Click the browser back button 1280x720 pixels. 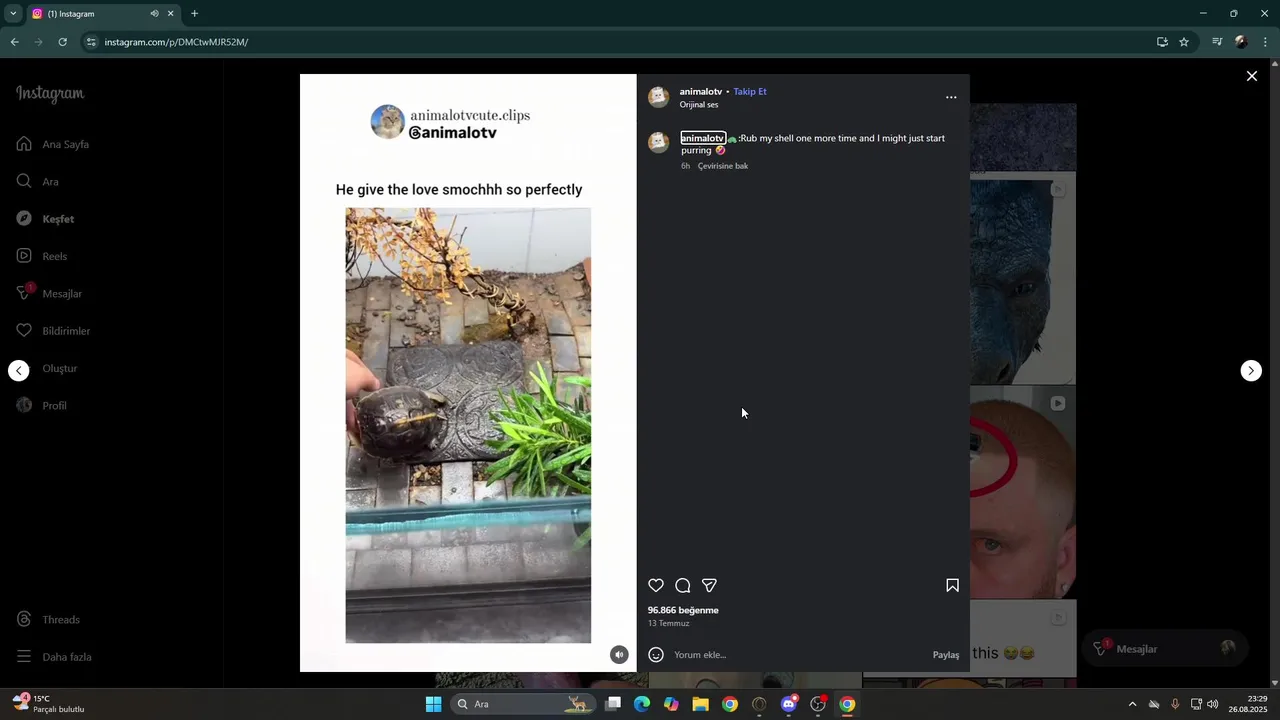click(14, 42)
